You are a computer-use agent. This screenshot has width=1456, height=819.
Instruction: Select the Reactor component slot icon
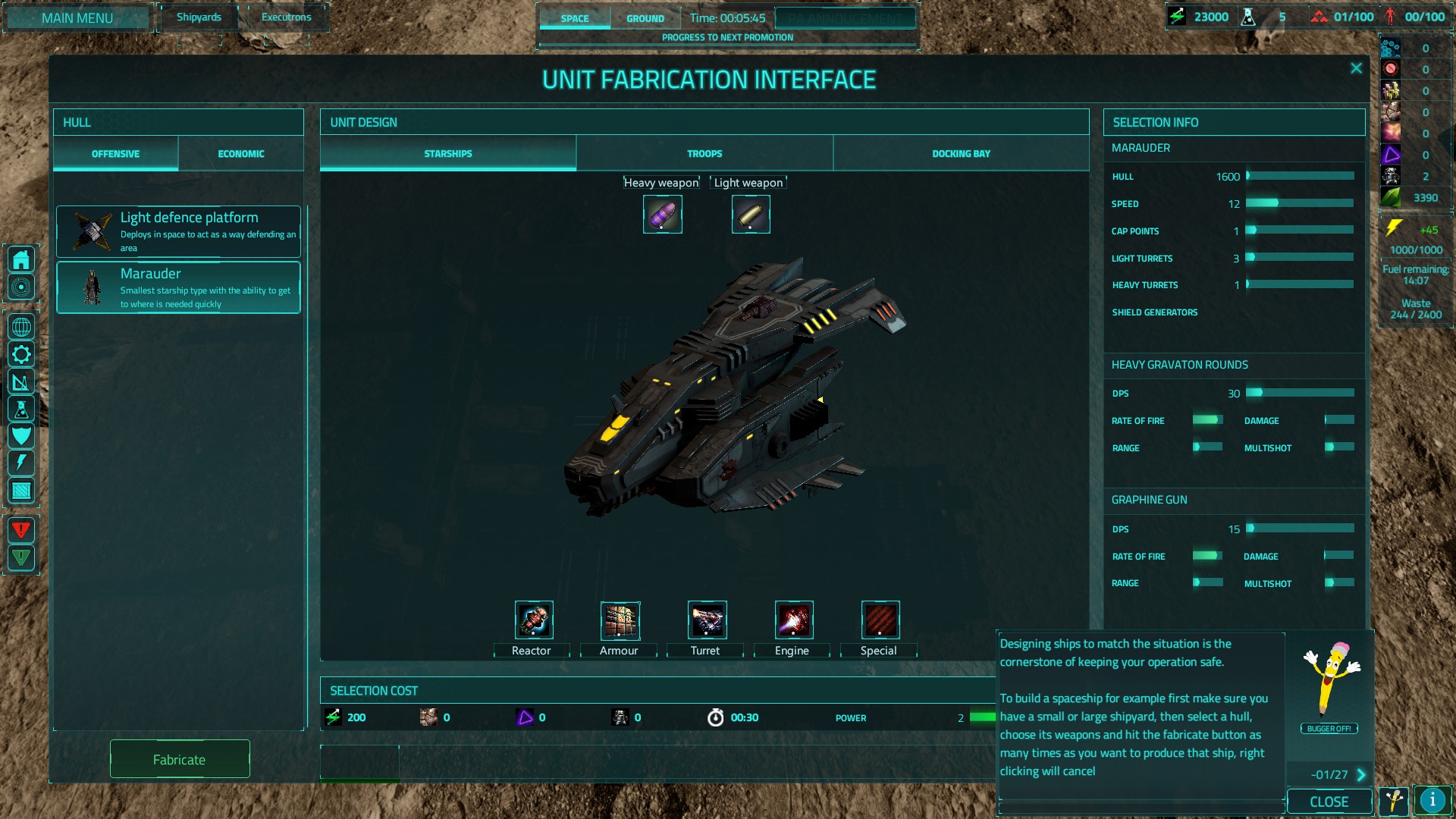point(534,620)
